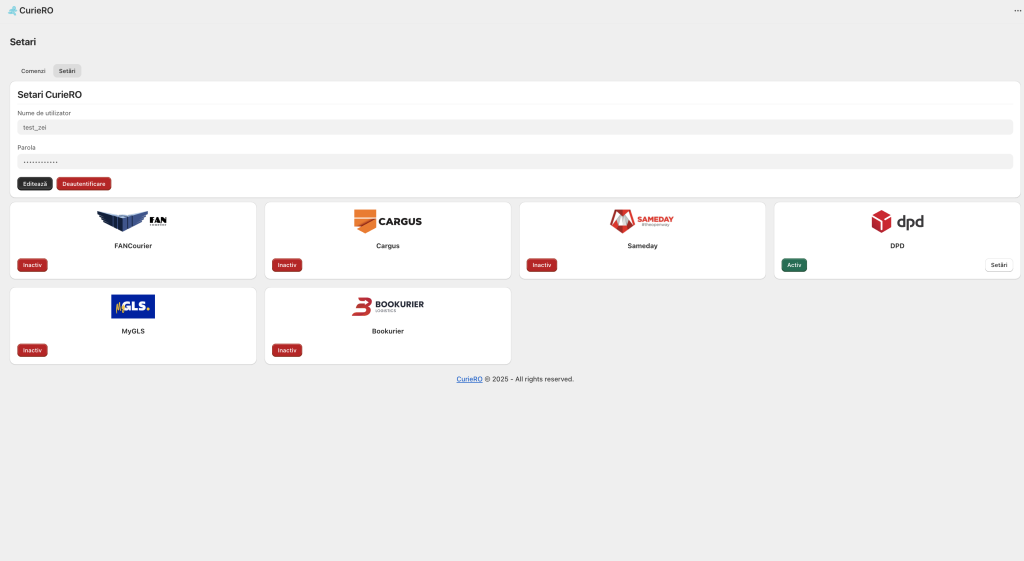
Task: Click the Nume de utilizator label
Action: [x=44, y=113]
